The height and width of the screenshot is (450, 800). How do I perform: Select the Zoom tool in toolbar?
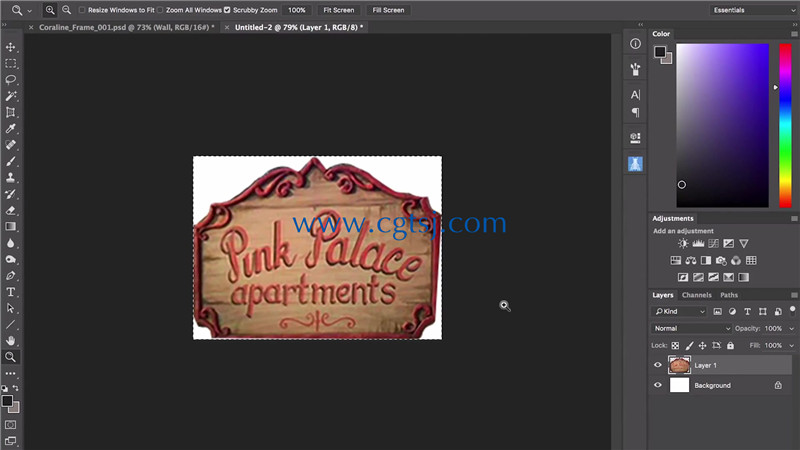coord(10,357)
